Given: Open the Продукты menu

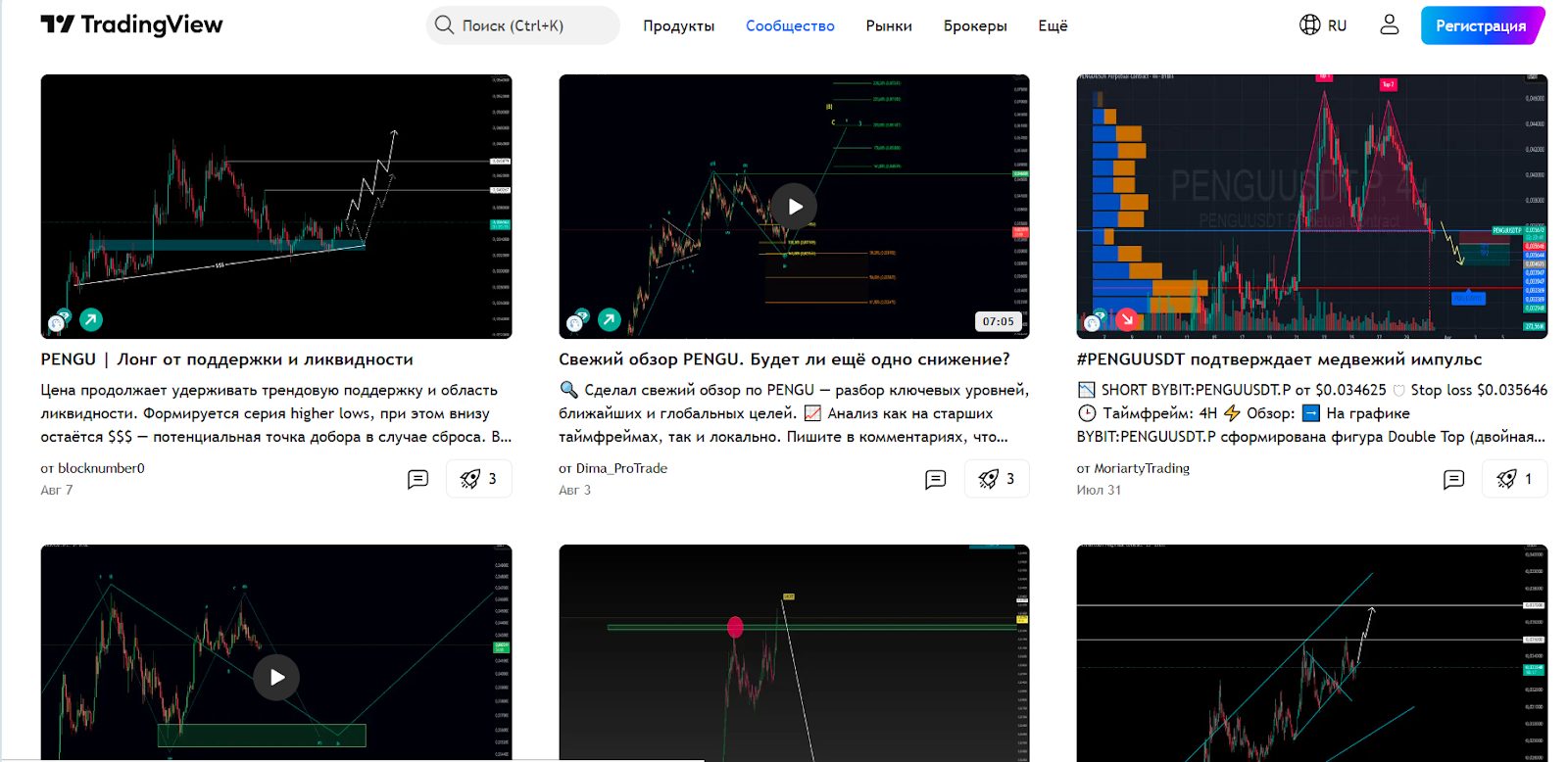Looking at the screenshot, I should [678, 25].
